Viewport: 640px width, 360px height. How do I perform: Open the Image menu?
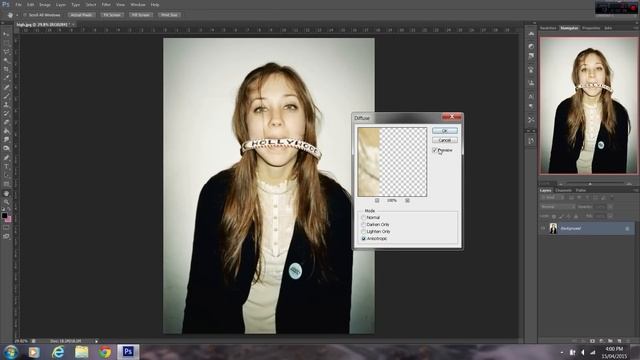pyautogui.click(x=44, y=5)
